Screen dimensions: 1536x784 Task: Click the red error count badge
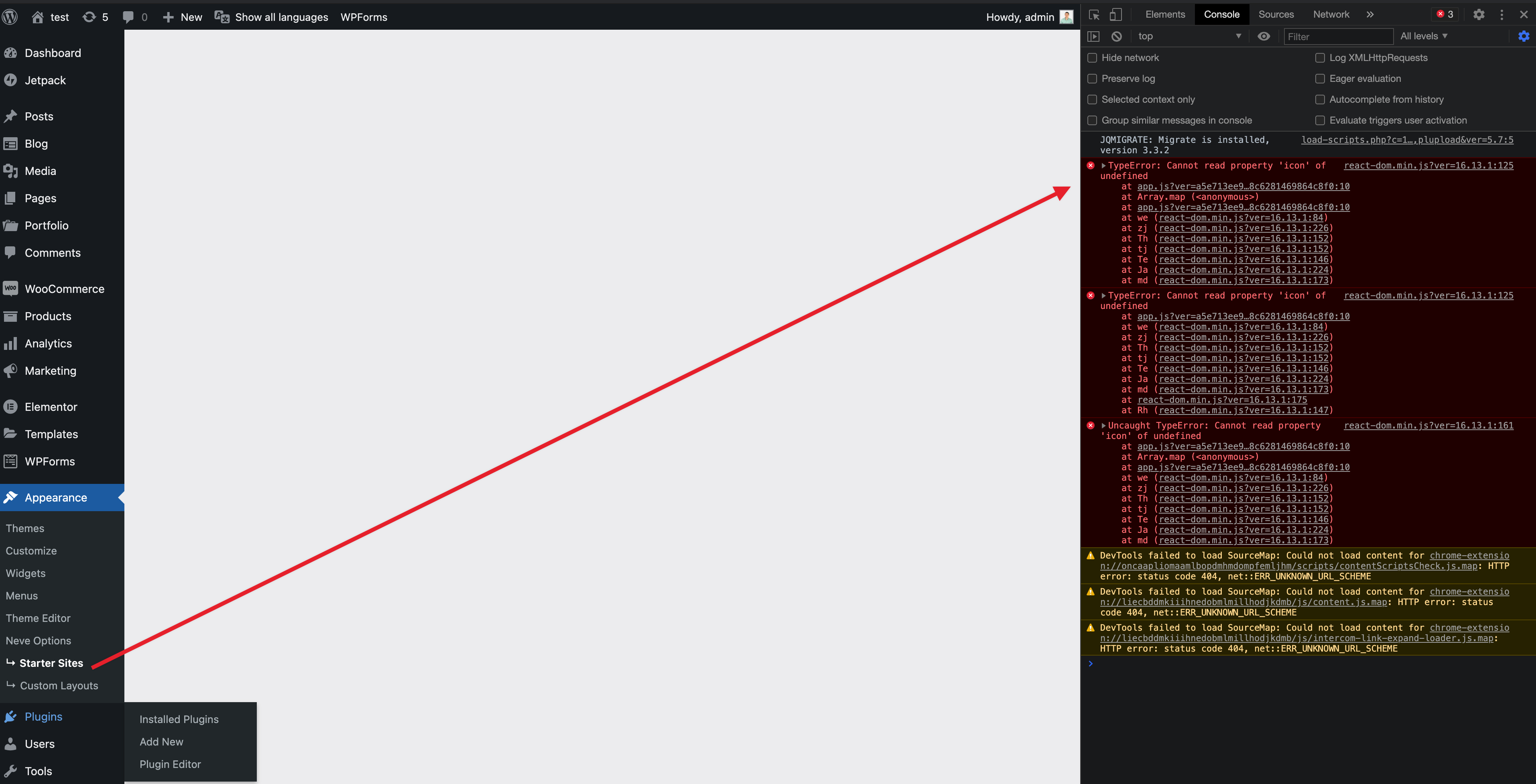1444,14
